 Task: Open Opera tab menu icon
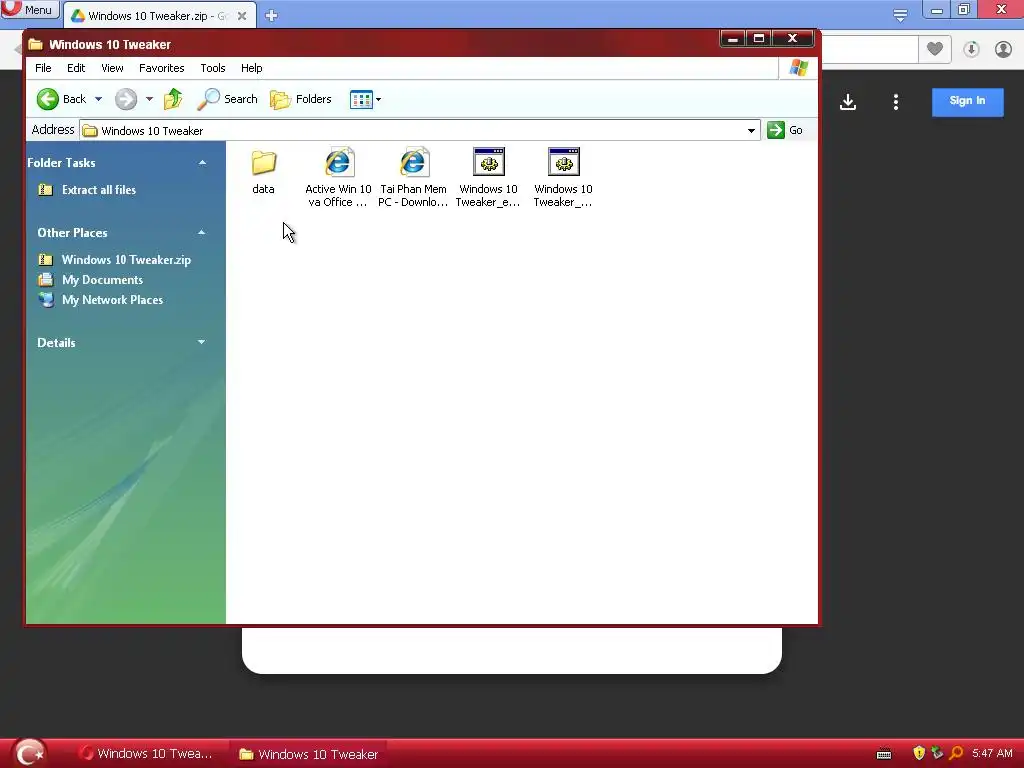900,15
